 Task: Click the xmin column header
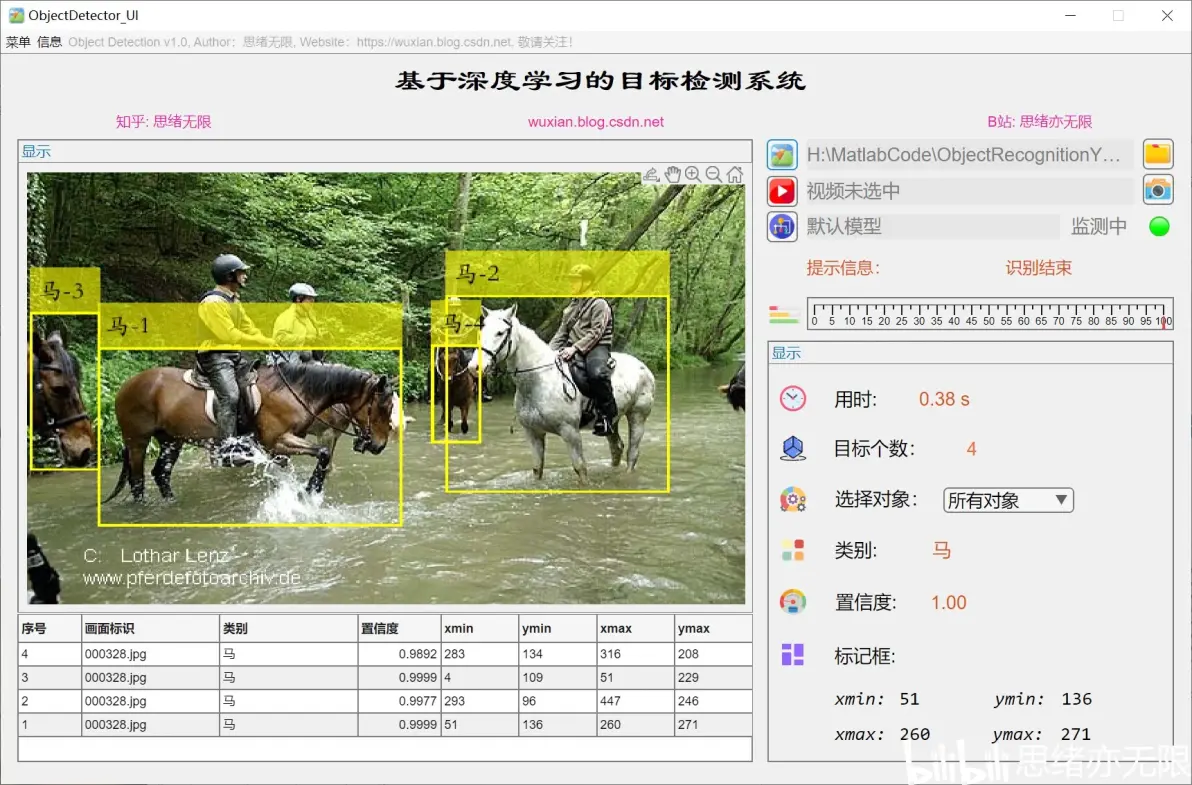coord(480,628)
